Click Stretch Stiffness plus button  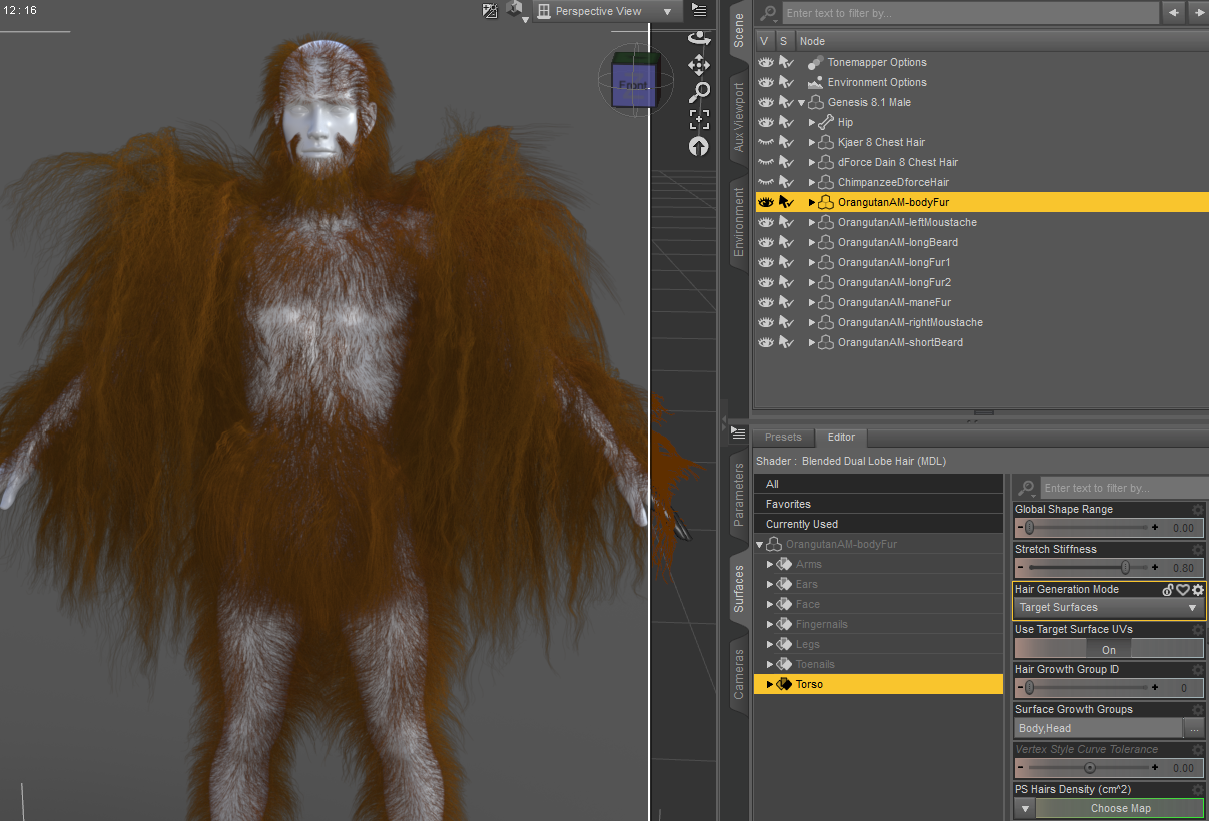(x=1155, y=568)
